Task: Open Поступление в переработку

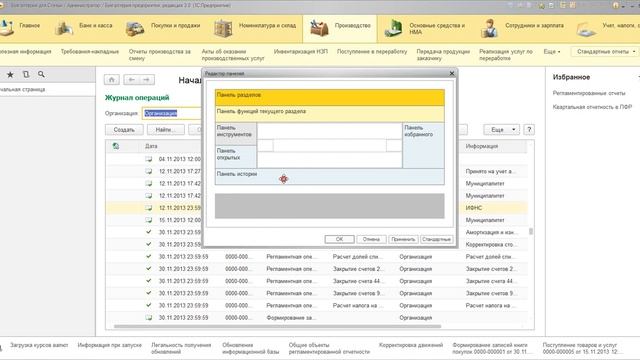Action: click(372, 52)
